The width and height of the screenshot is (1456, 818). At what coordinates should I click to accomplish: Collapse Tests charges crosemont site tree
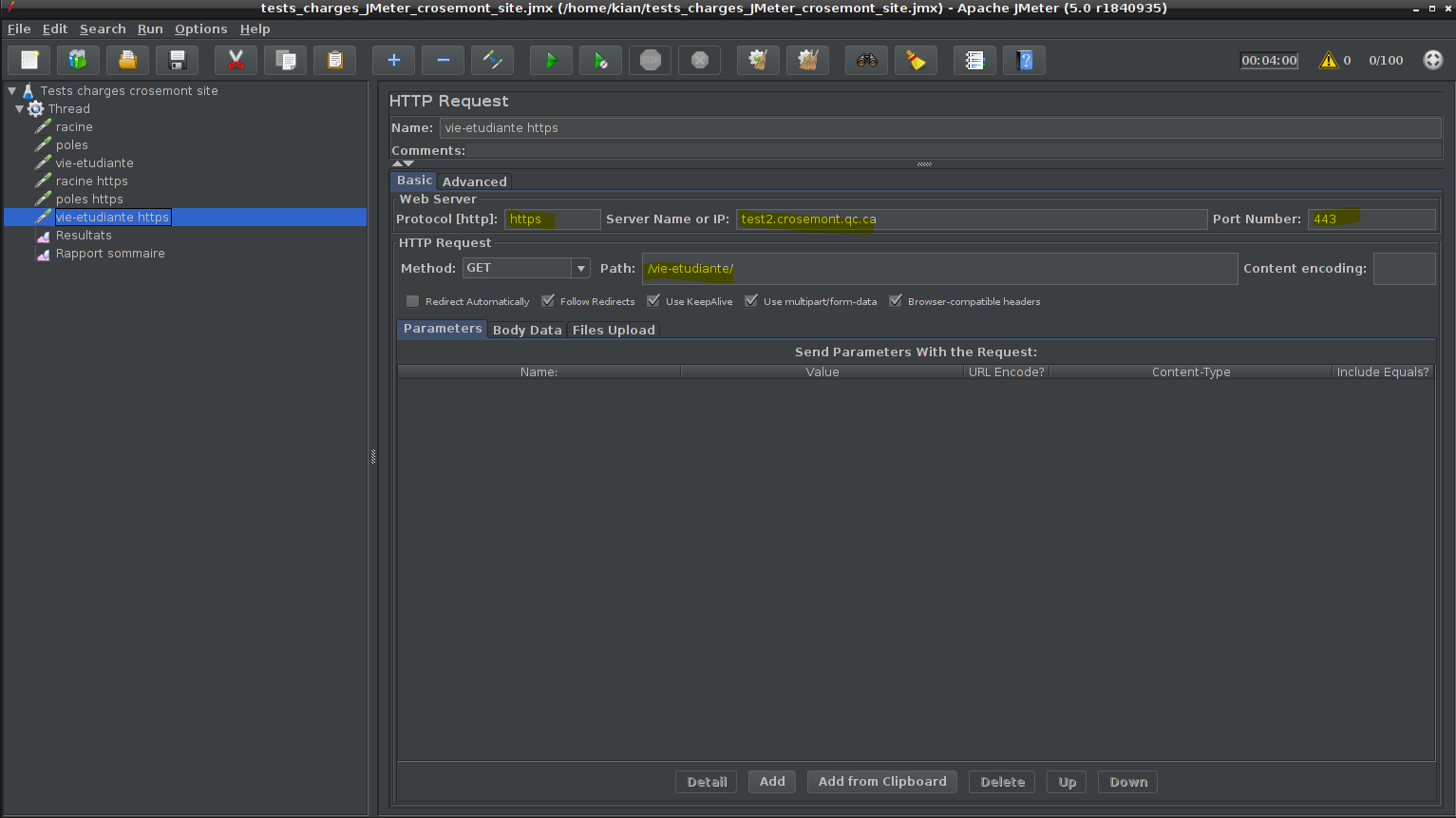12,91
